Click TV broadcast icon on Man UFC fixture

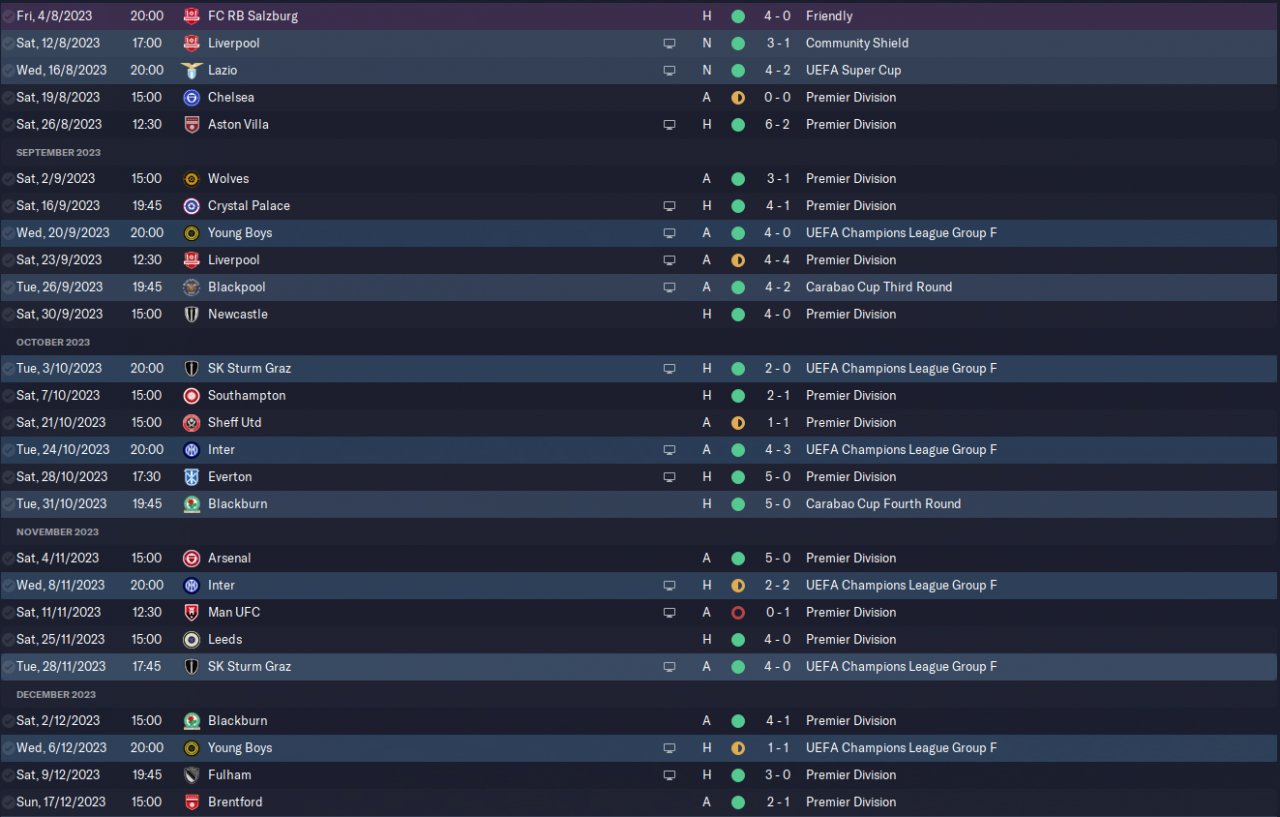[669, 612]
